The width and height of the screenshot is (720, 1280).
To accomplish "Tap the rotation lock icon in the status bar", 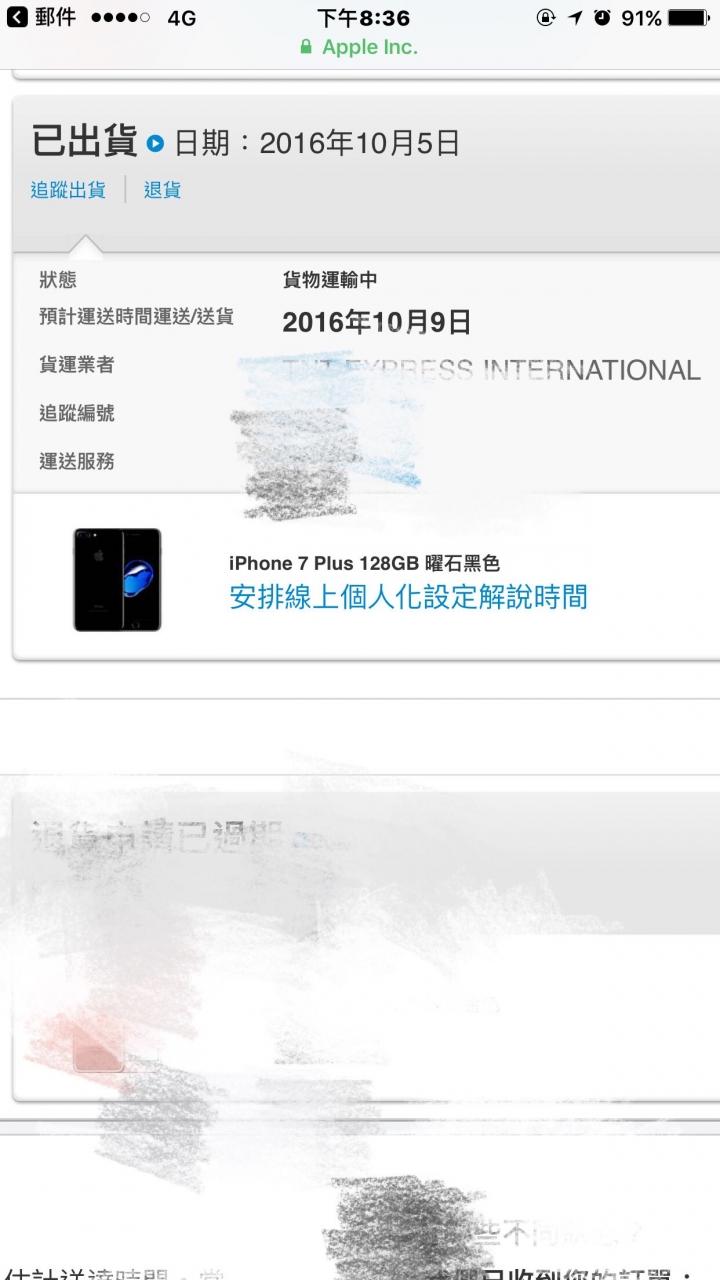I will (546, 17).
